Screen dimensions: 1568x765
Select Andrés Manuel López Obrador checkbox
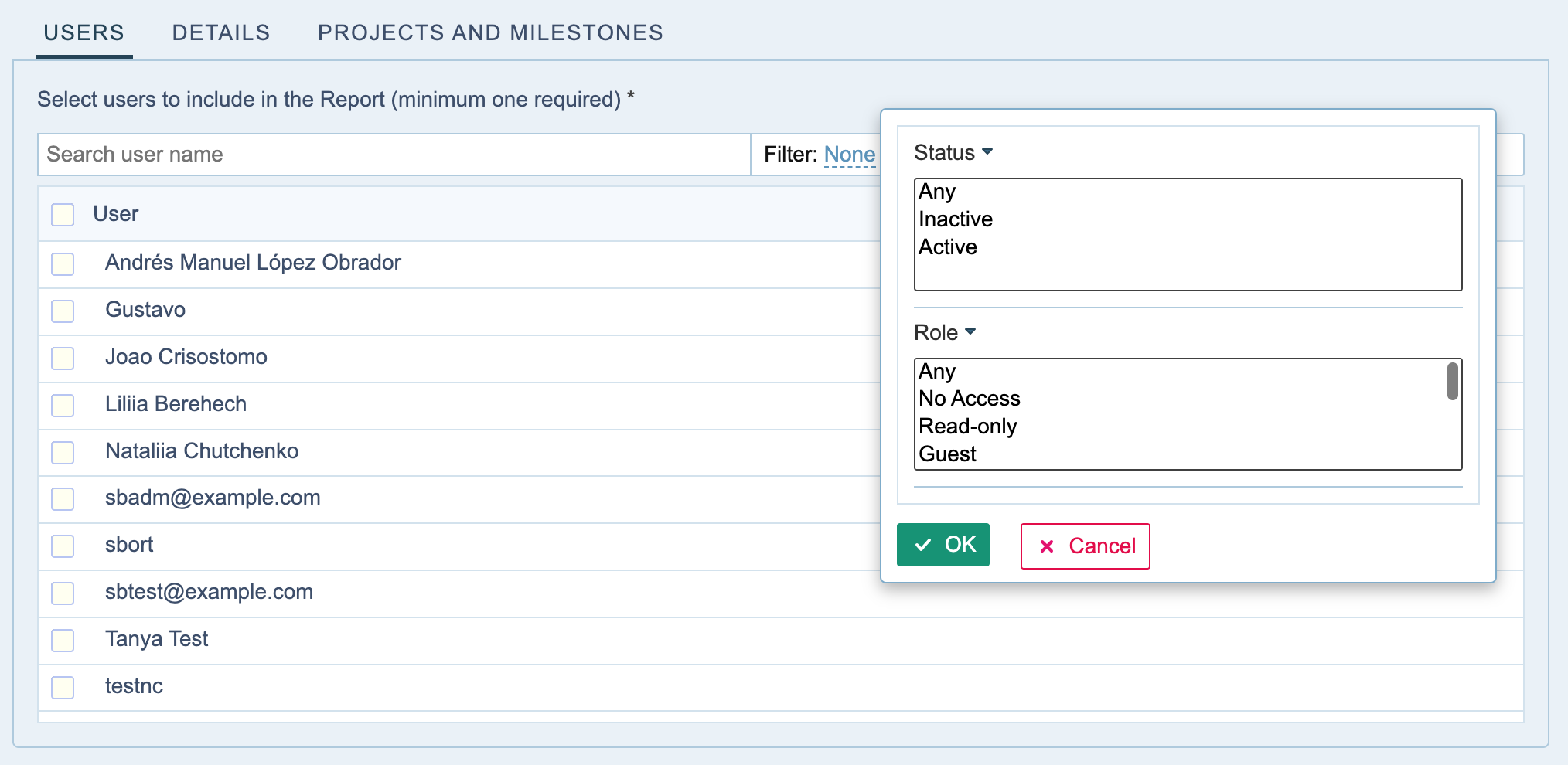[63, 263]
